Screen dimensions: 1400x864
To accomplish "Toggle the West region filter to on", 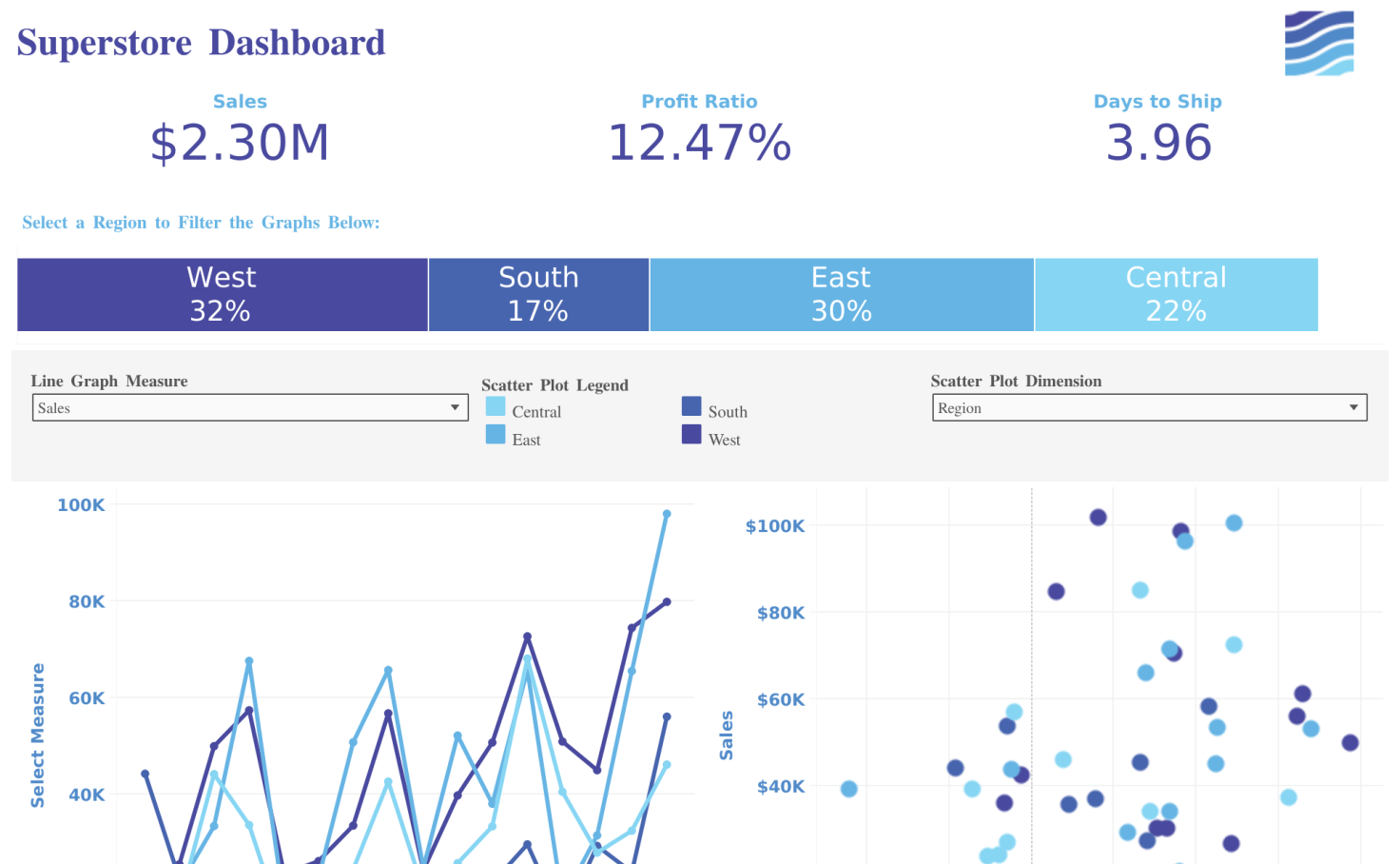I will (222, 294).
